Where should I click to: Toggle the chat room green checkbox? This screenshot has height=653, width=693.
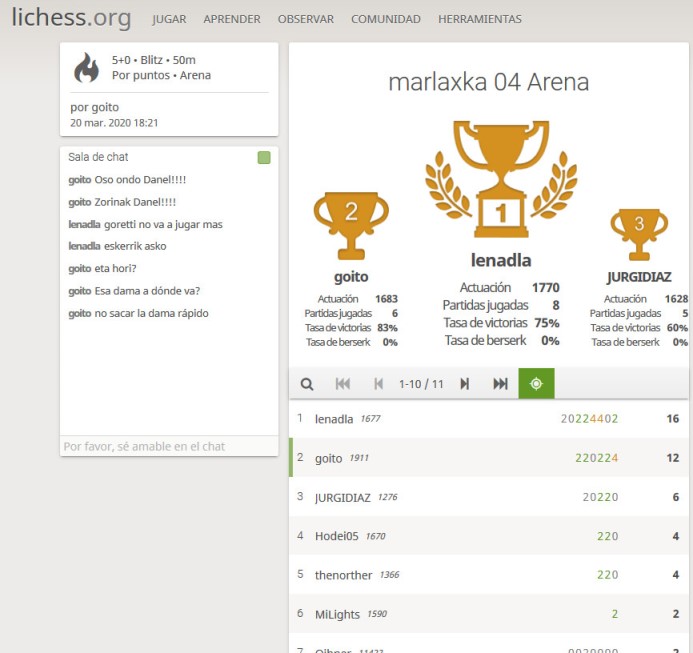click(x=264, y=157)
